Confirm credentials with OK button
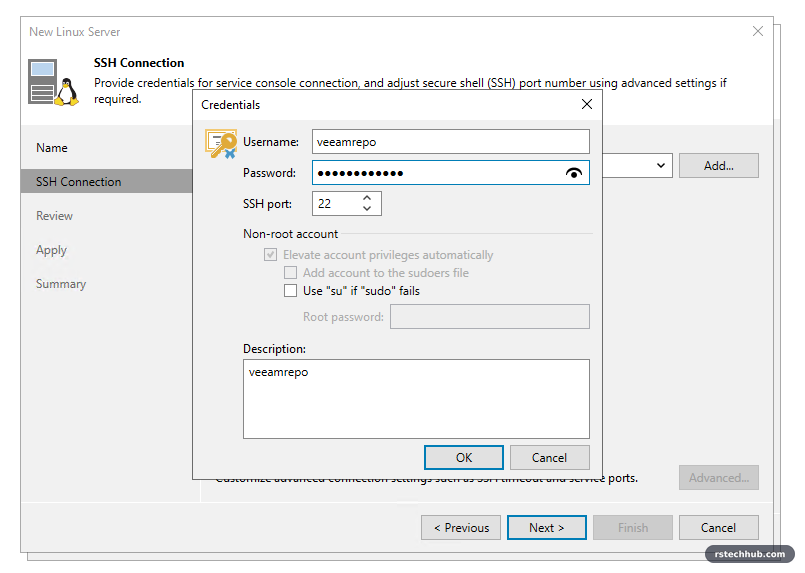 (x=464, y=457)
